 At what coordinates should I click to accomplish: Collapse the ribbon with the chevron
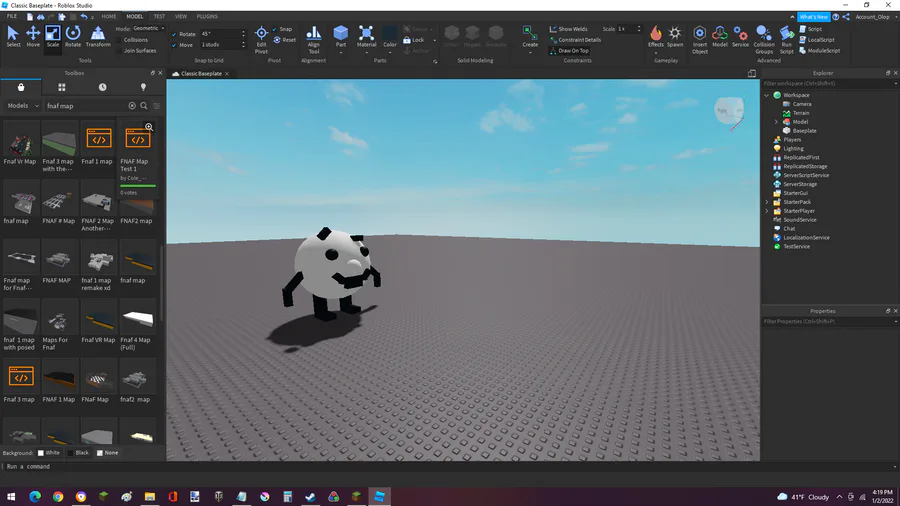coord(792,17)
